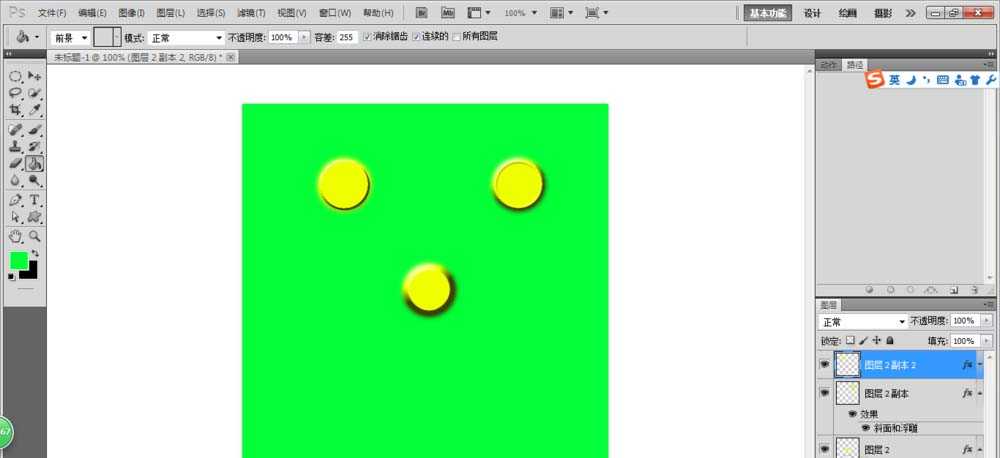This screenshot has height=458, width=1000.
Task: Select the Crop tool
Action: pyautogui.click(x=15, y=109)
